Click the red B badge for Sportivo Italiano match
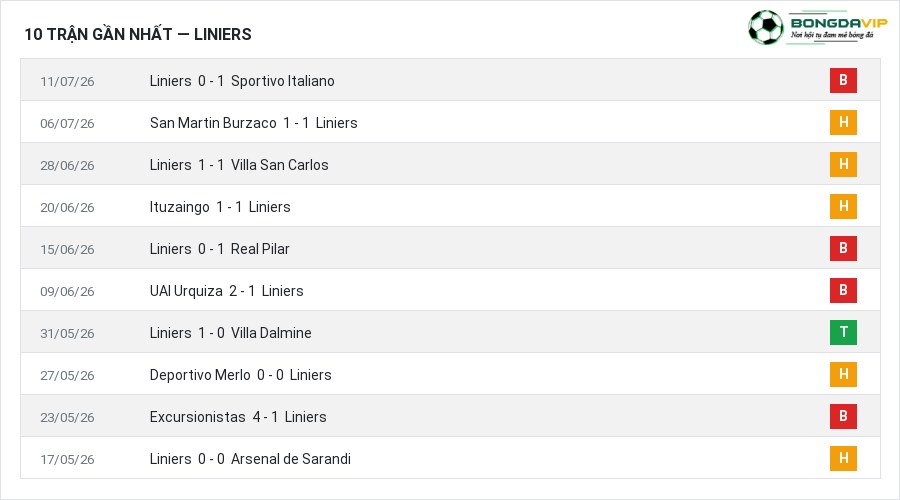 pos(843,80)
